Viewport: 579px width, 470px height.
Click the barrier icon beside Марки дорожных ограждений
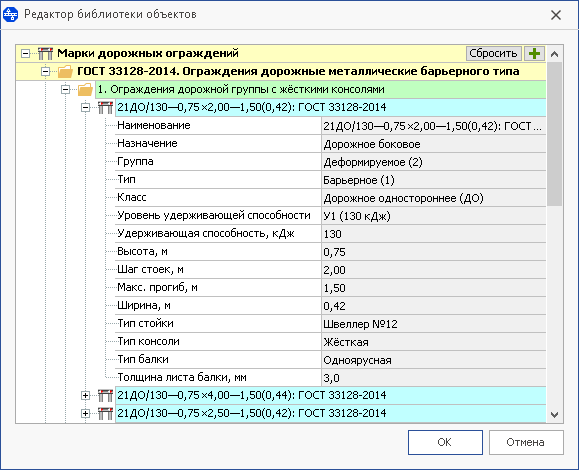pyautogui.click(x=45, y=54)
